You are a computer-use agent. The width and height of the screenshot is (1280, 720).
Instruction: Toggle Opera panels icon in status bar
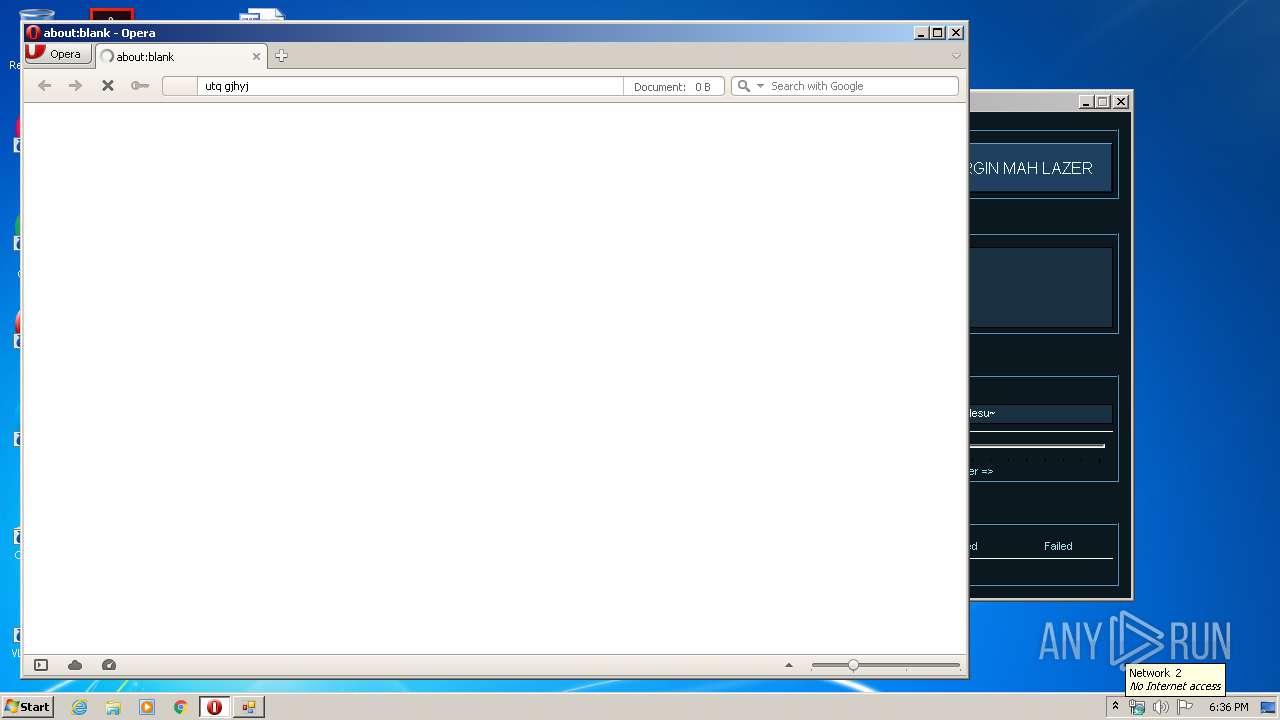(41, 665)
